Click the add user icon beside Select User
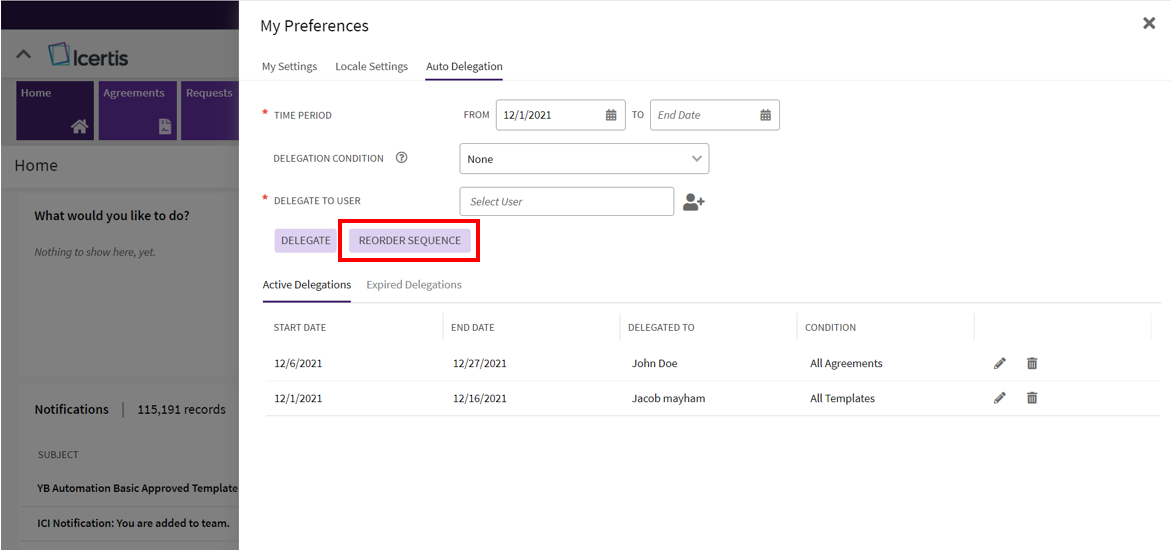This screenshot has height=550, width=1171. point(693,202)
